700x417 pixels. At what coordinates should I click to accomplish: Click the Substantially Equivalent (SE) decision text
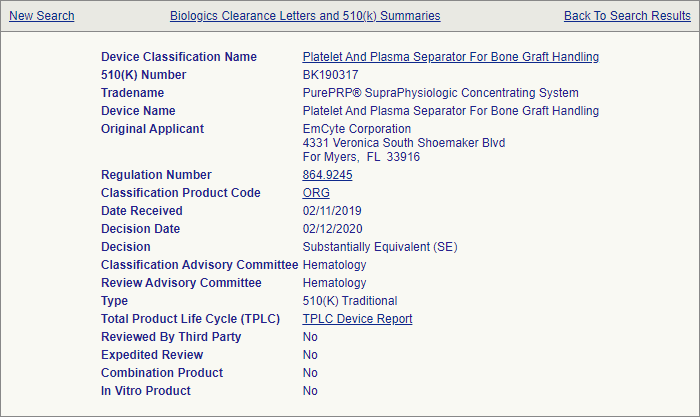(380, 247)
